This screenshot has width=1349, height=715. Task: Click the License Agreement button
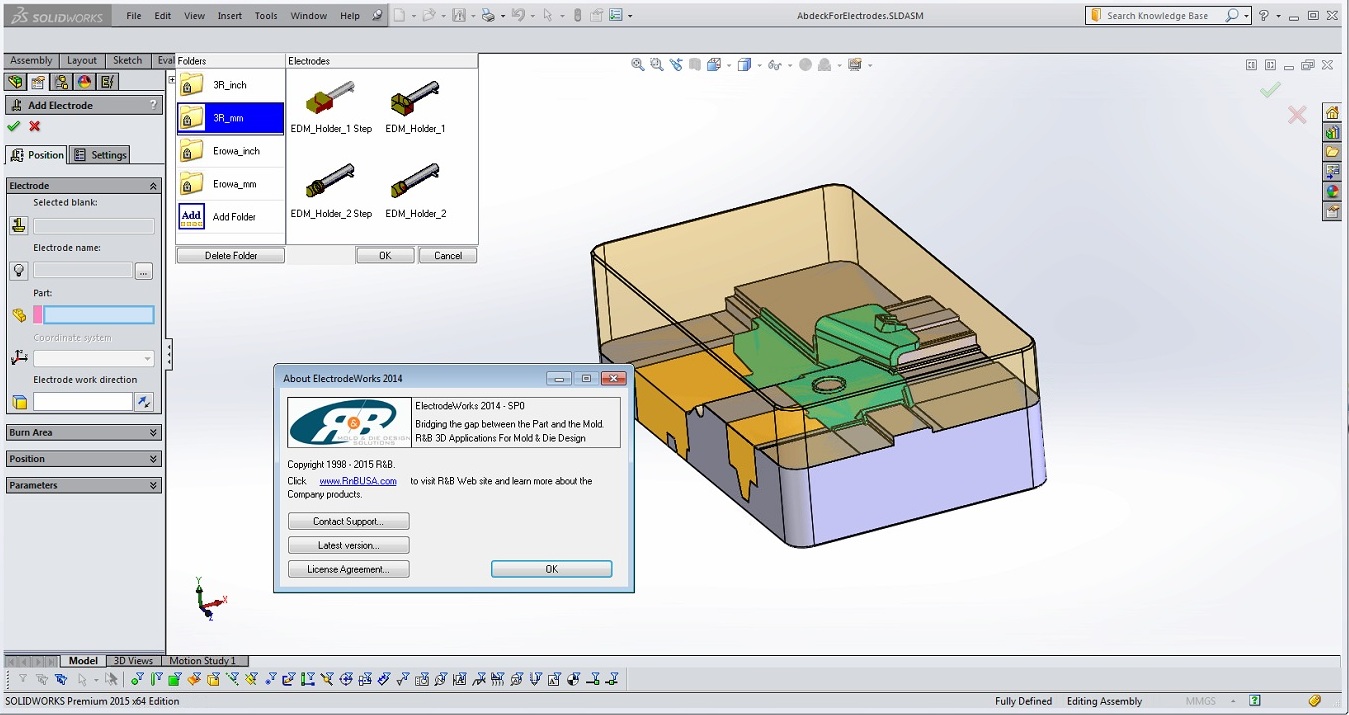(349, 570)
